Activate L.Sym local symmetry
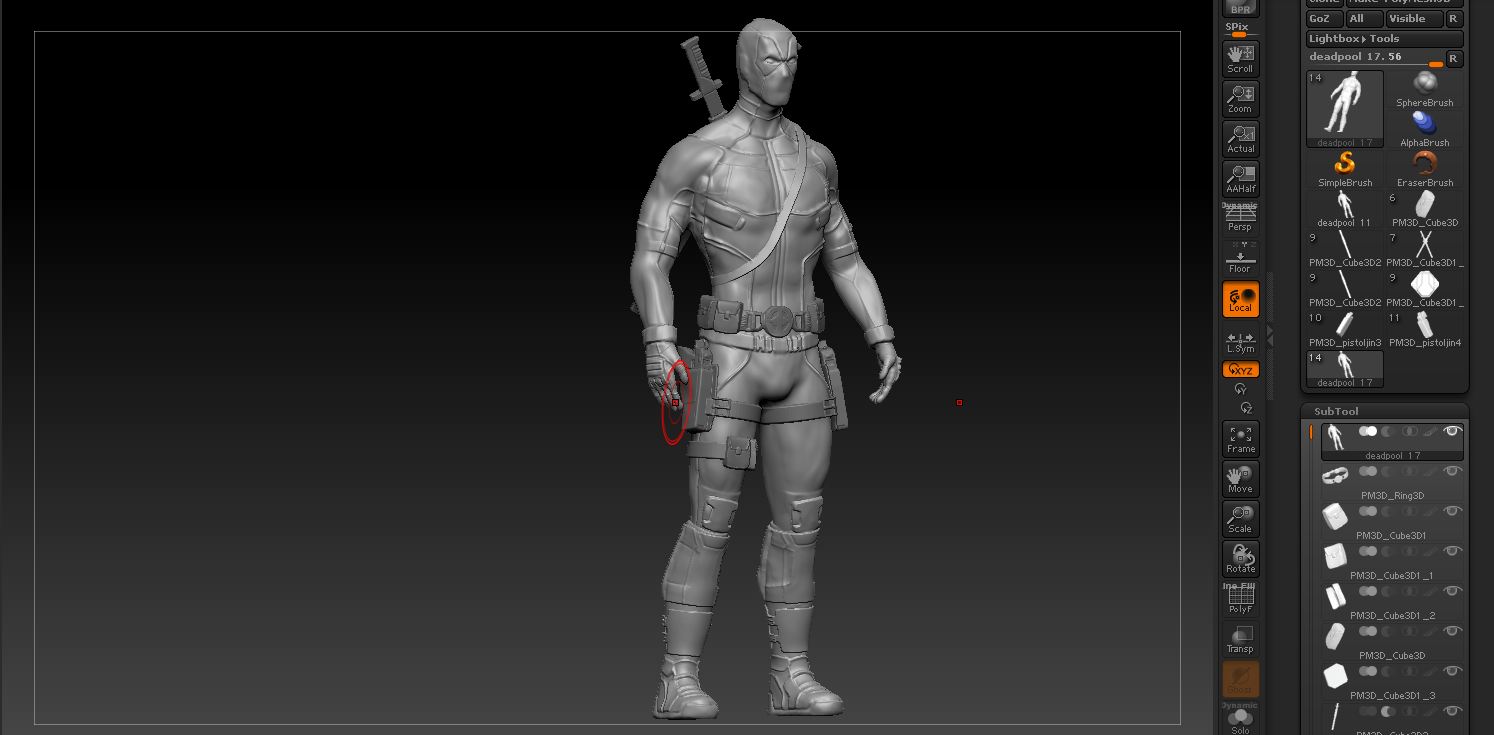 click(x=1240, y=341)
